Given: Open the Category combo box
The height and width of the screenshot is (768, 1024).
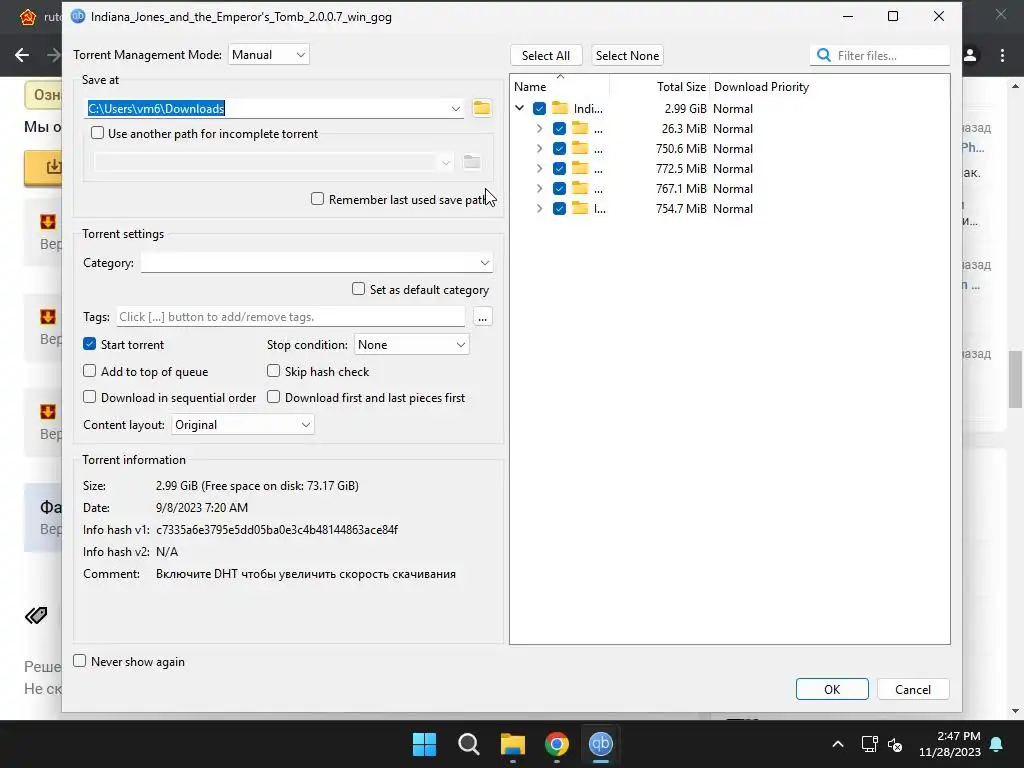Looking at the screenshot, I should pyautogui.click(x=317, y=263).
